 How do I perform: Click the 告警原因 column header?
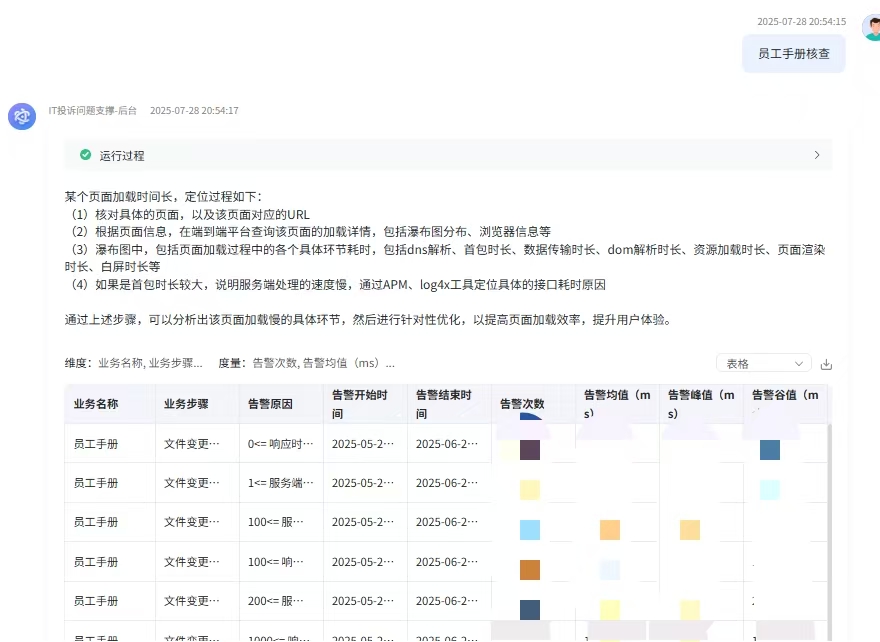[x=270, y=404]
